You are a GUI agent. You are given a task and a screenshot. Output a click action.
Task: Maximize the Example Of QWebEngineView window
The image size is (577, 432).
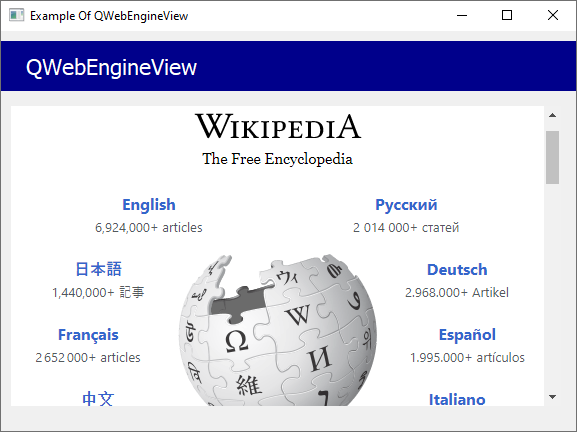tap(507, 15)
